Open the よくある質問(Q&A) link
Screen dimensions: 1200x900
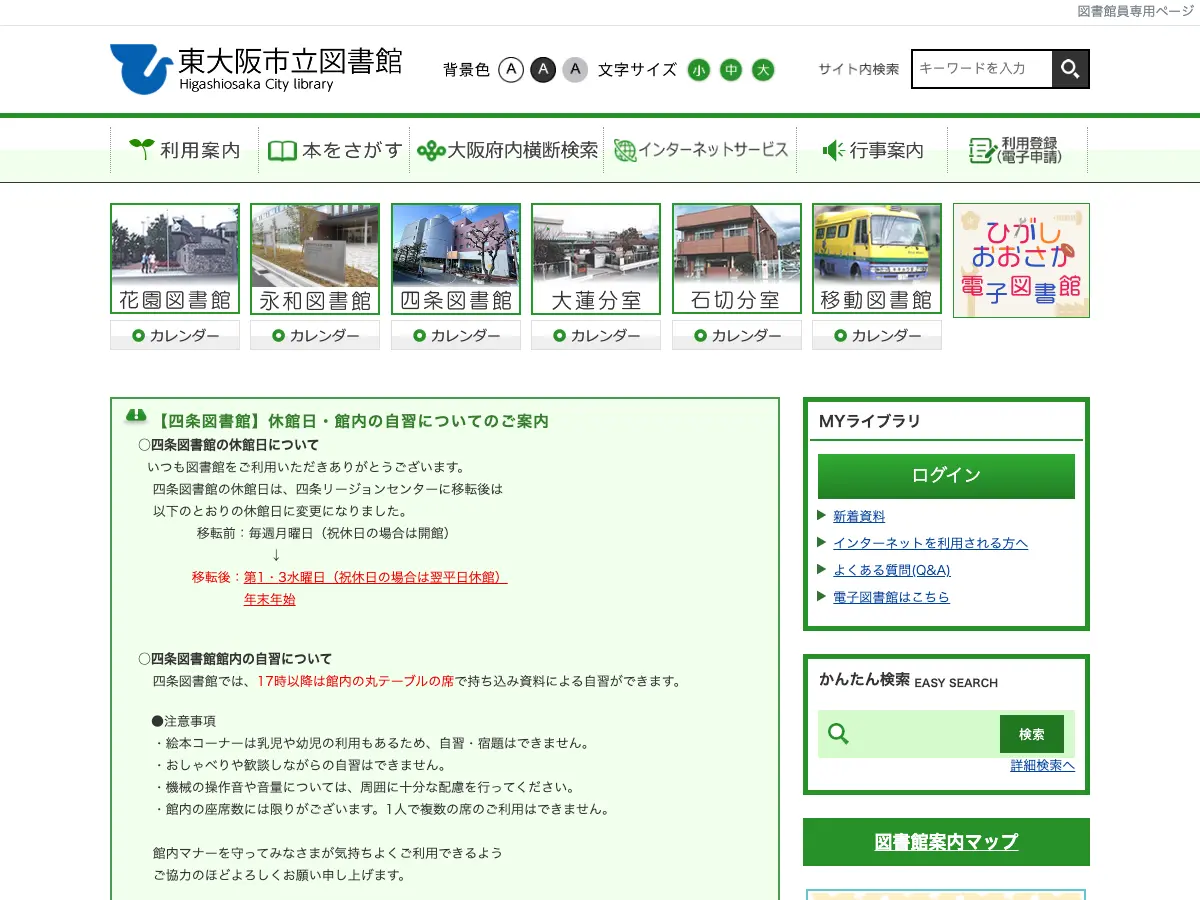[x=892, y=570]
